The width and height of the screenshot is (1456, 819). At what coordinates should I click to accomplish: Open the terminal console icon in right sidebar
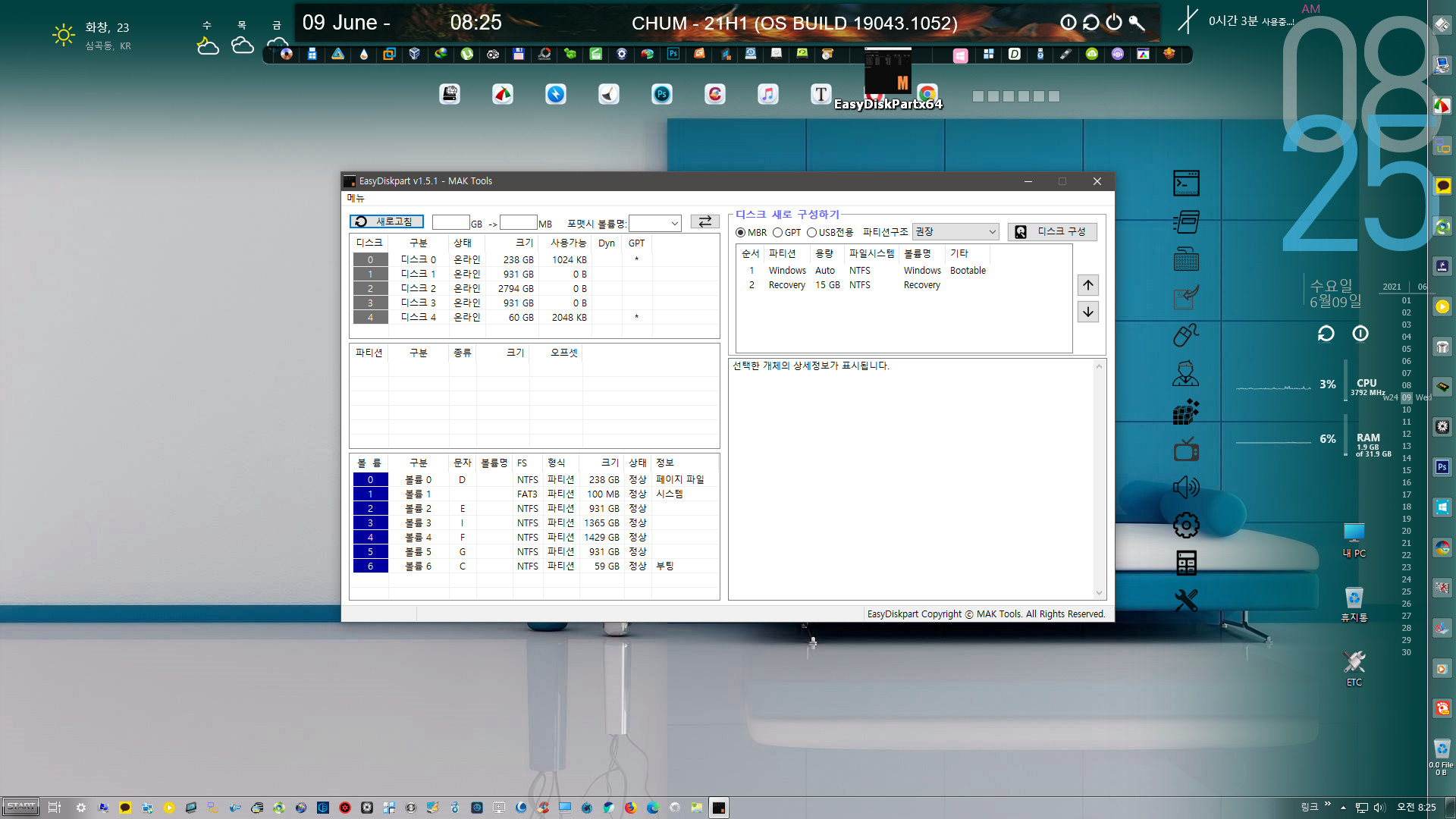[1186, 183]
